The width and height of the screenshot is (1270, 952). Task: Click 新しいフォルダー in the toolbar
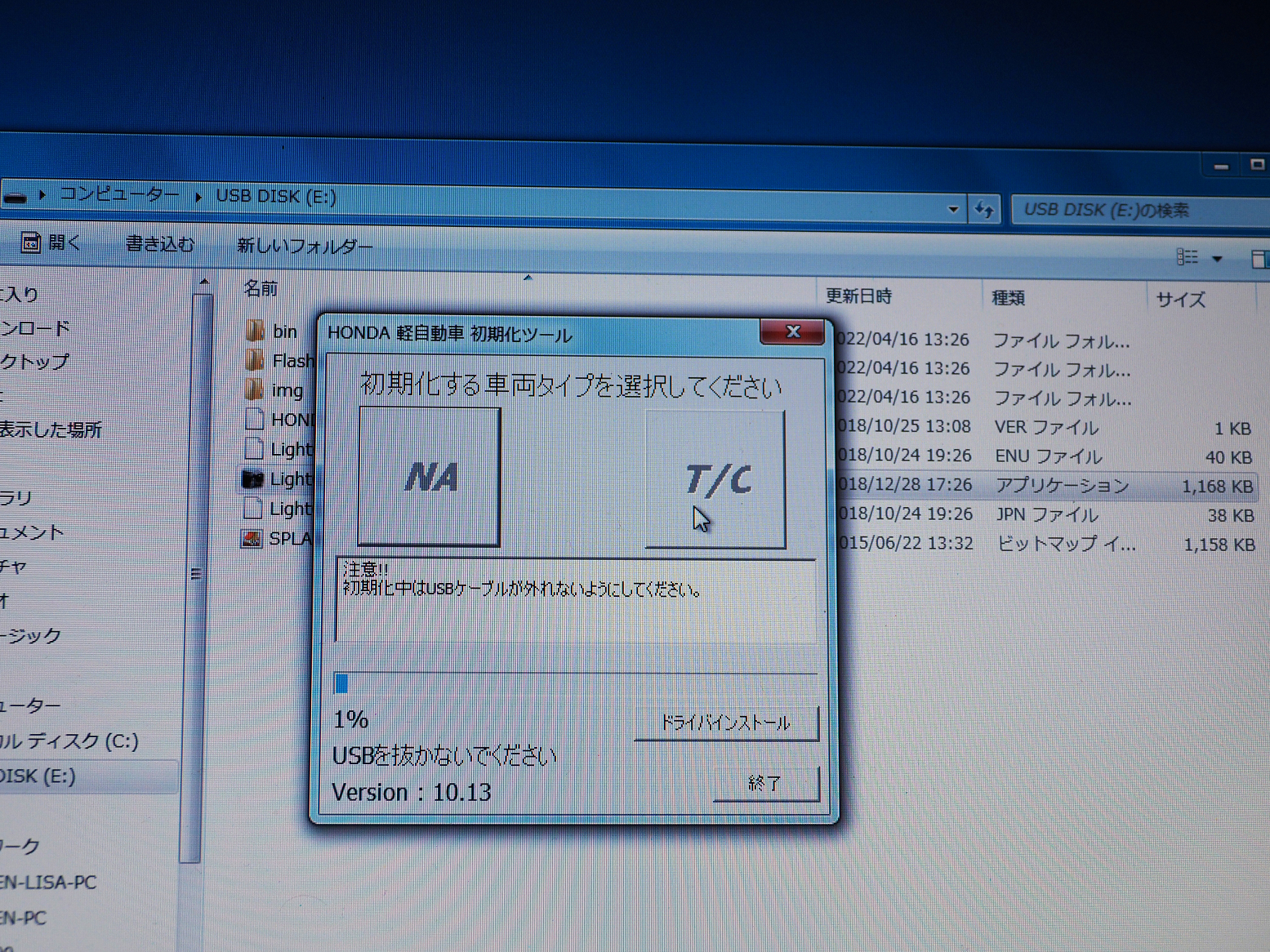click(x=305, y=246)
